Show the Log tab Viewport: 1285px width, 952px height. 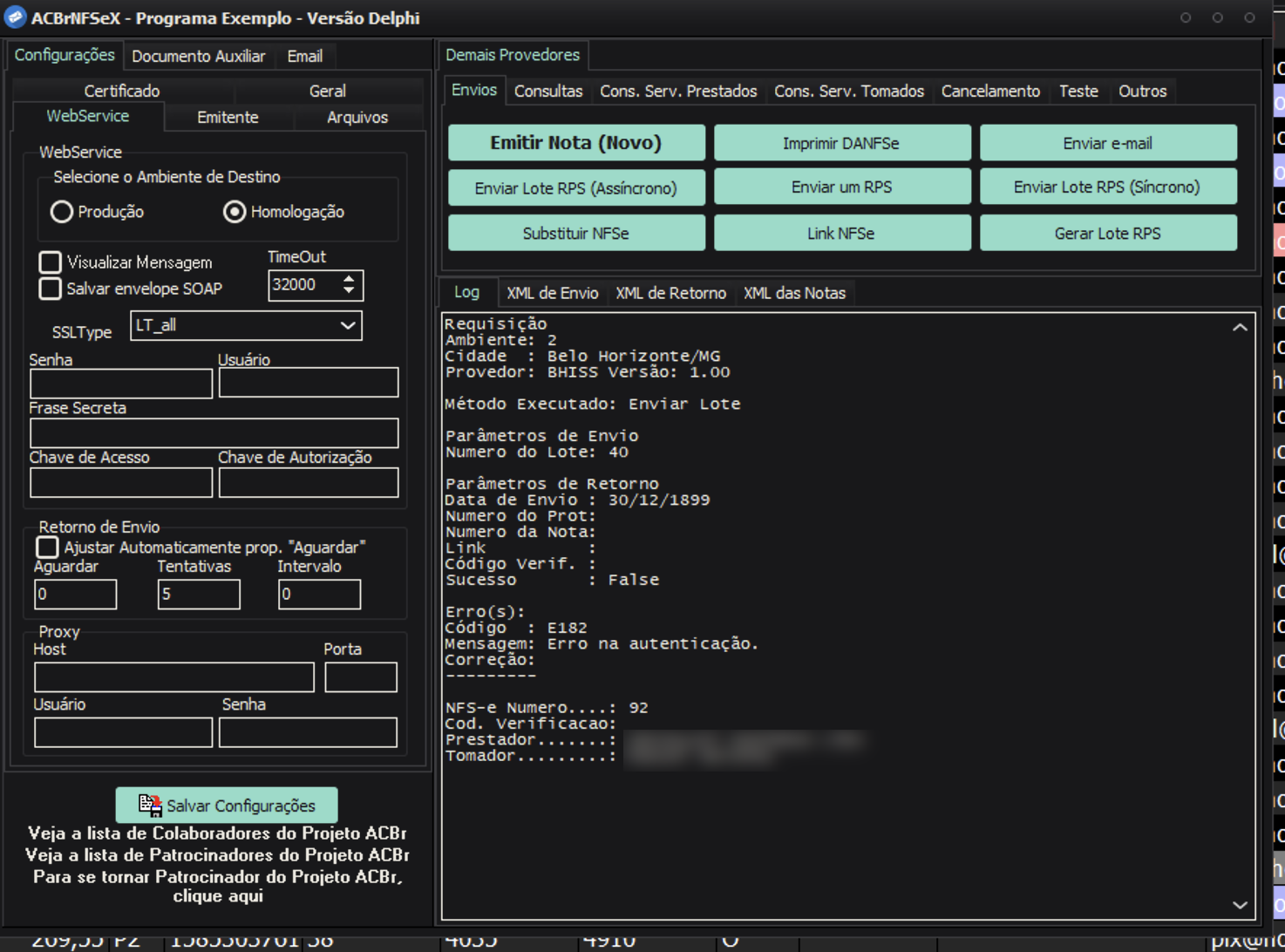click(467, 292)
